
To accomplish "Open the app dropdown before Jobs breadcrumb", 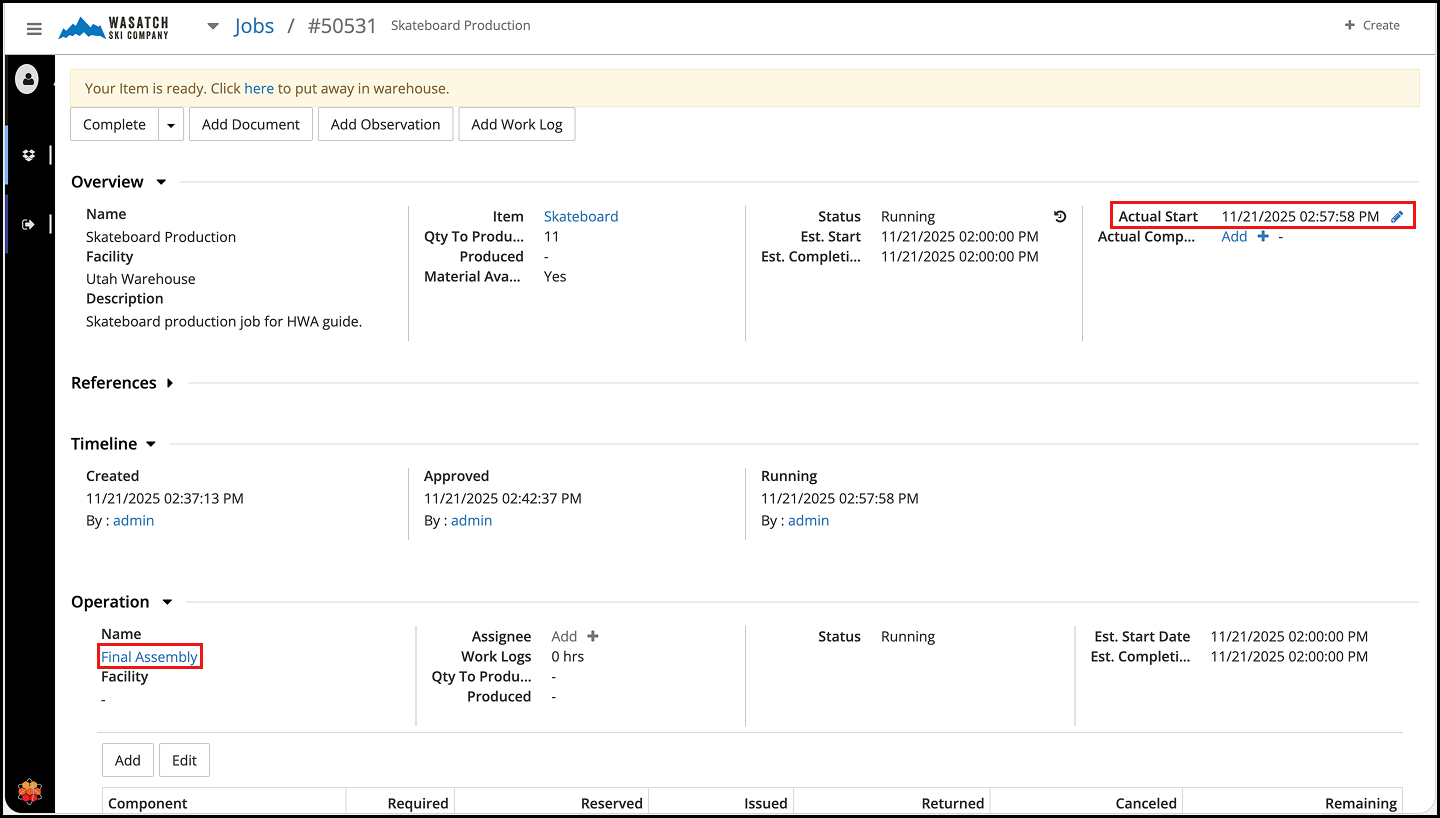I will click(x=213, y=26).
